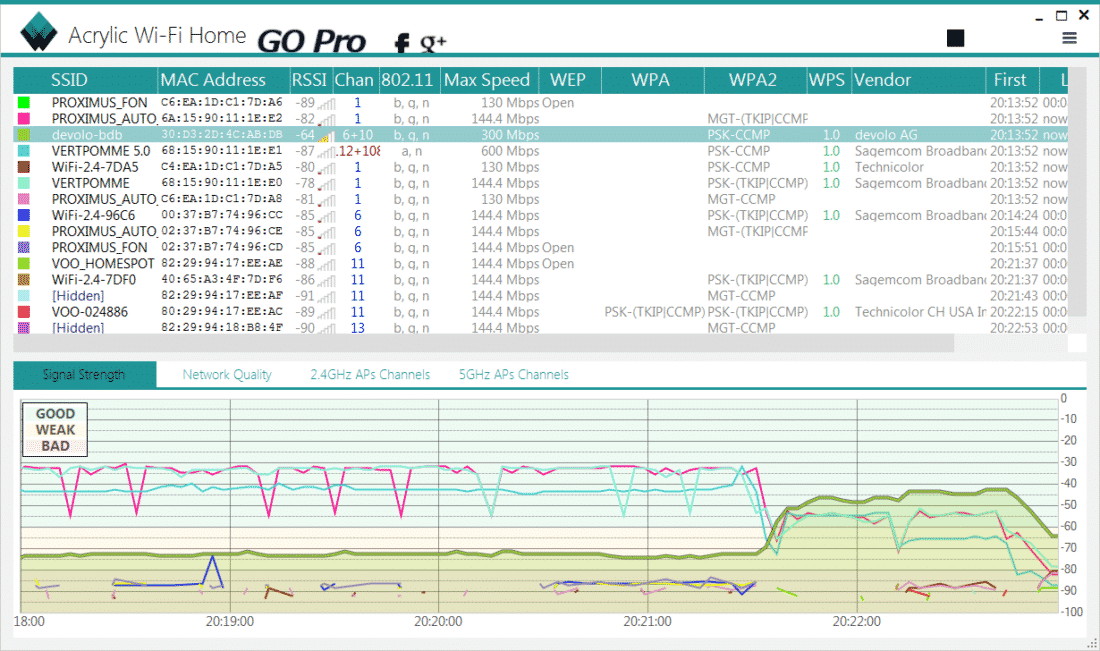Stop scanning with the black square button
Screen dimensions: 1100x651
pos(955,38)
